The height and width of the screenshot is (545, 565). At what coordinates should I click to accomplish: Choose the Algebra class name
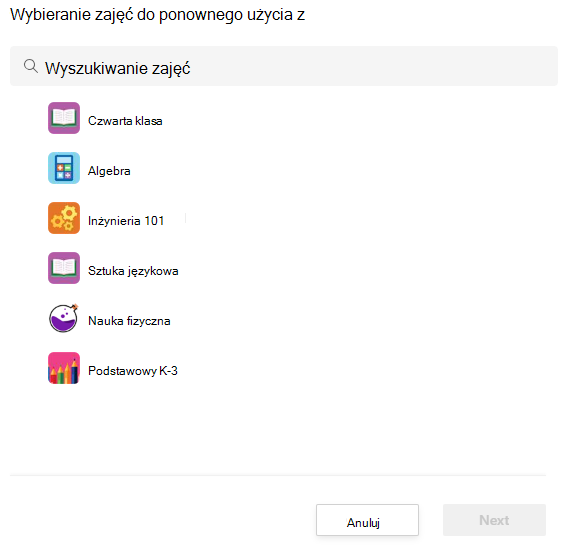point(109,171)
